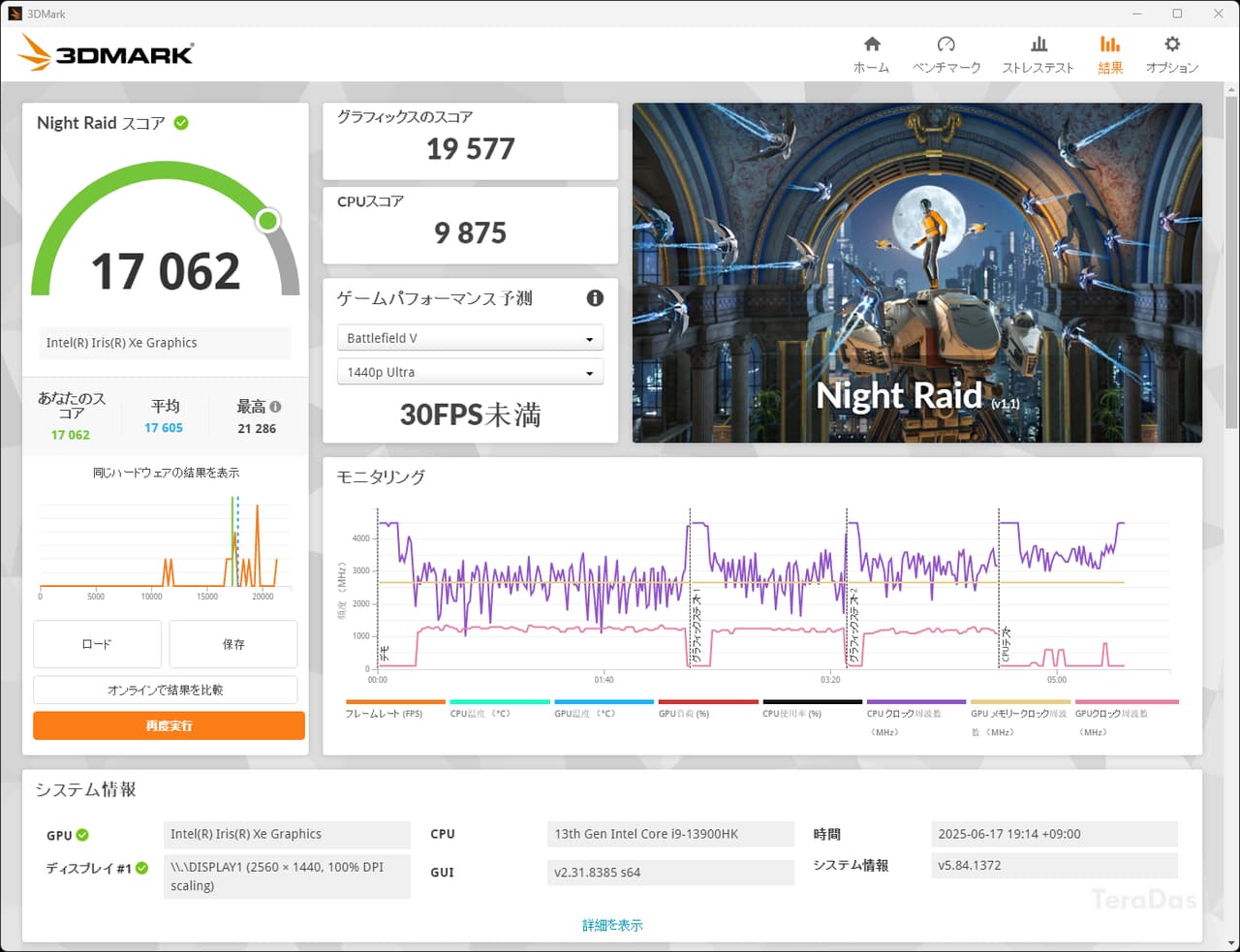Toggle the GPU温度 legend swatch
The width and height of the screenshot is (1240, 952).
604,702
